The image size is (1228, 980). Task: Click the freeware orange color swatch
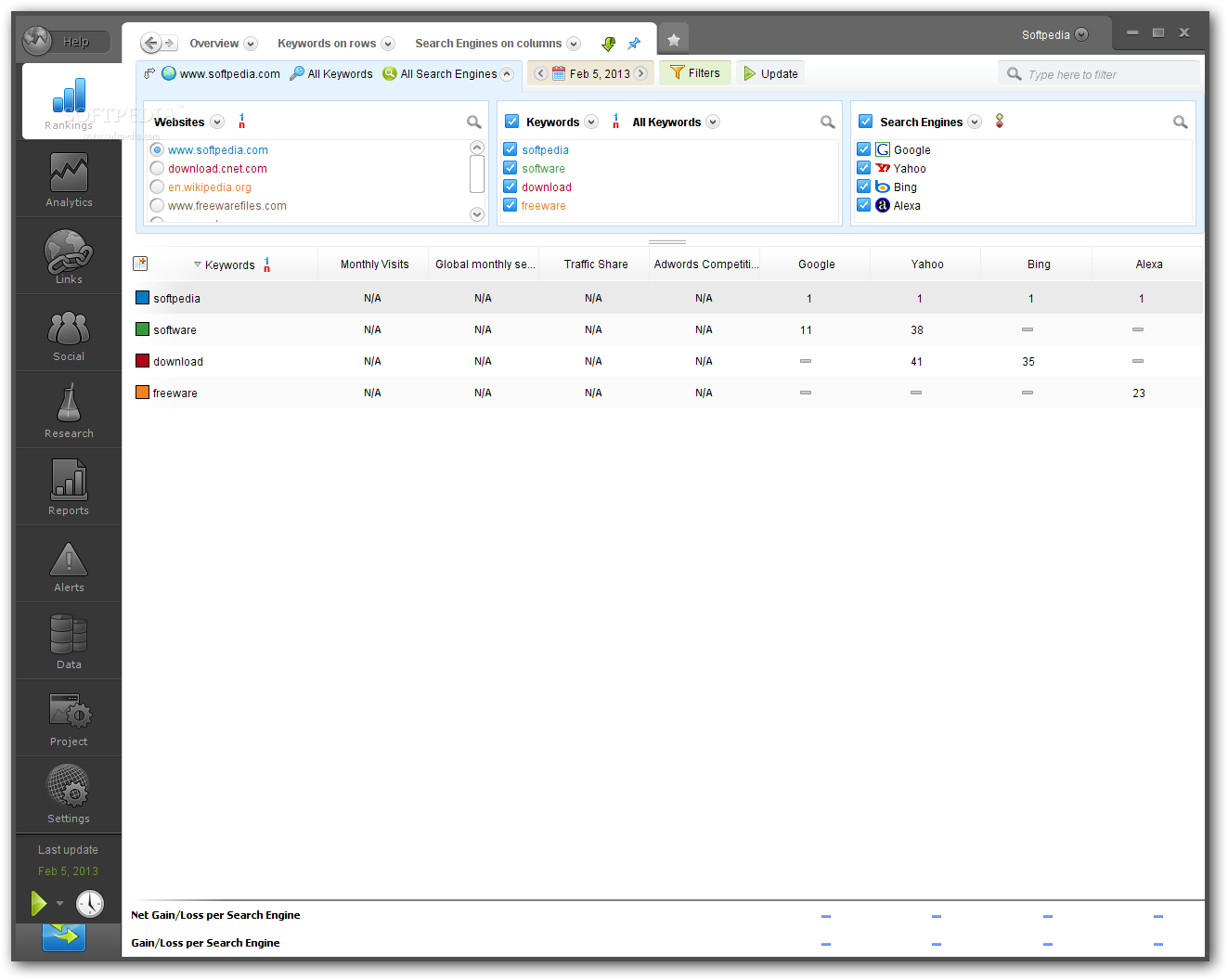(142, 393)
